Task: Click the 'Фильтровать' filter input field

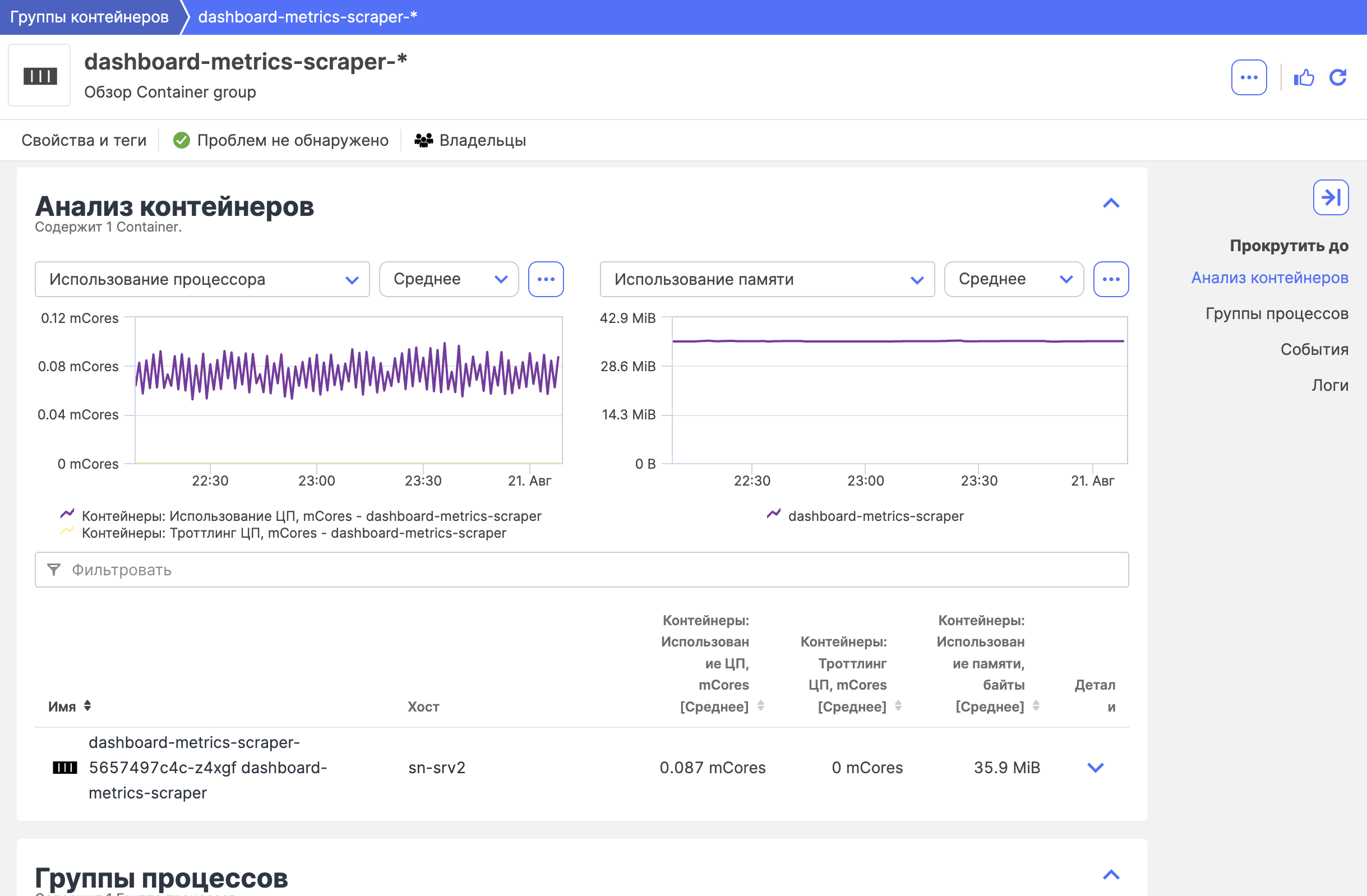Action: click(581, 570)
